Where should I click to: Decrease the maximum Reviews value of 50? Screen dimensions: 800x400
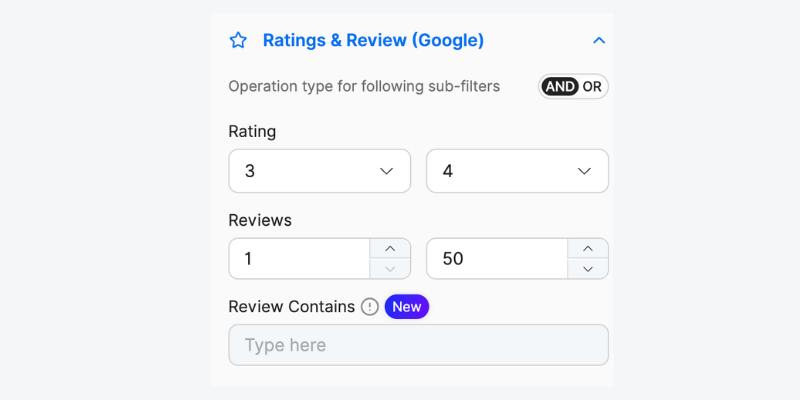[588, 269]
